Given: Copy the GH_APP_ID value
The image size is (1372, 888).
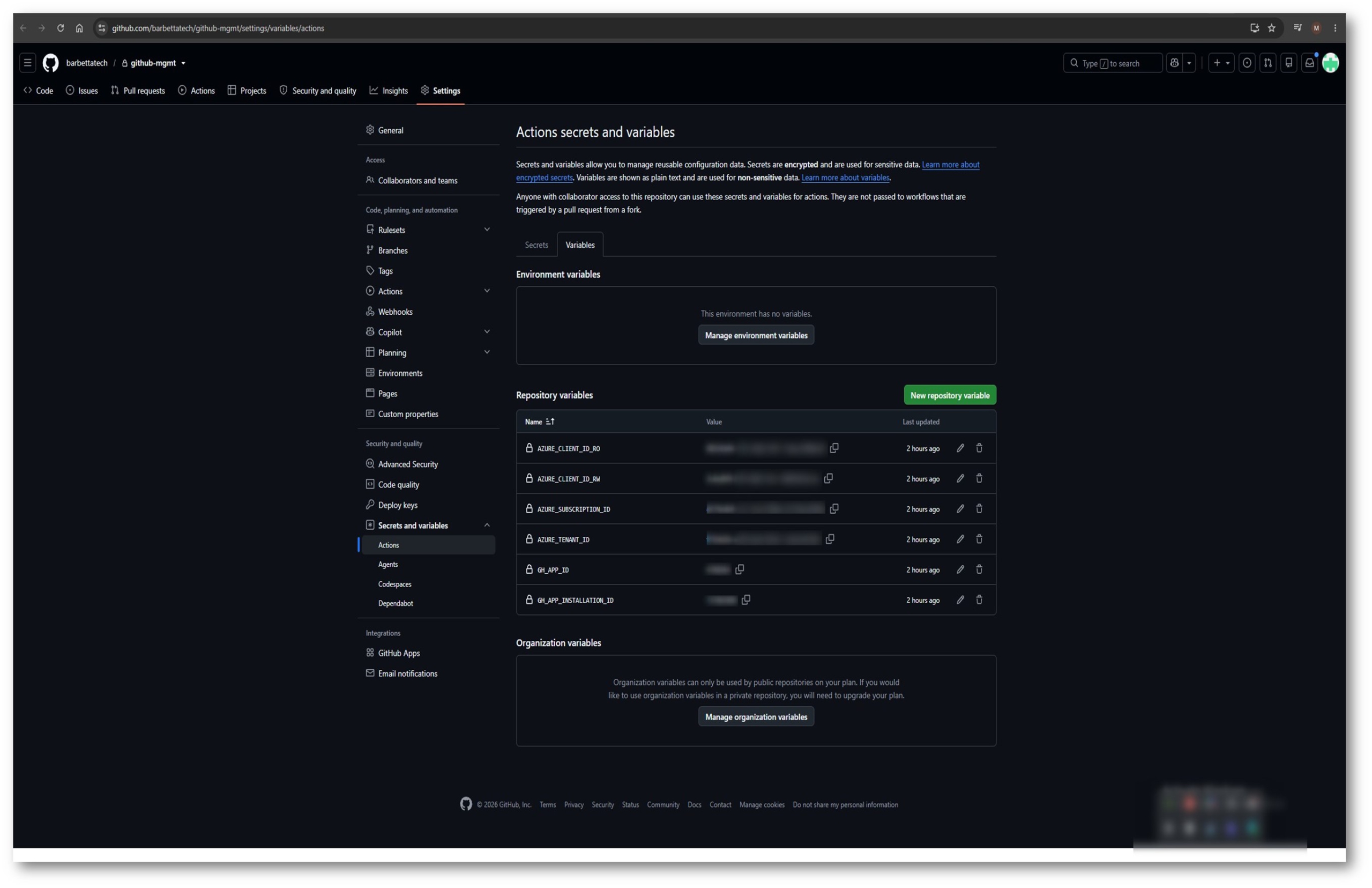Looking at the screenshot, I should click(739, 569).
